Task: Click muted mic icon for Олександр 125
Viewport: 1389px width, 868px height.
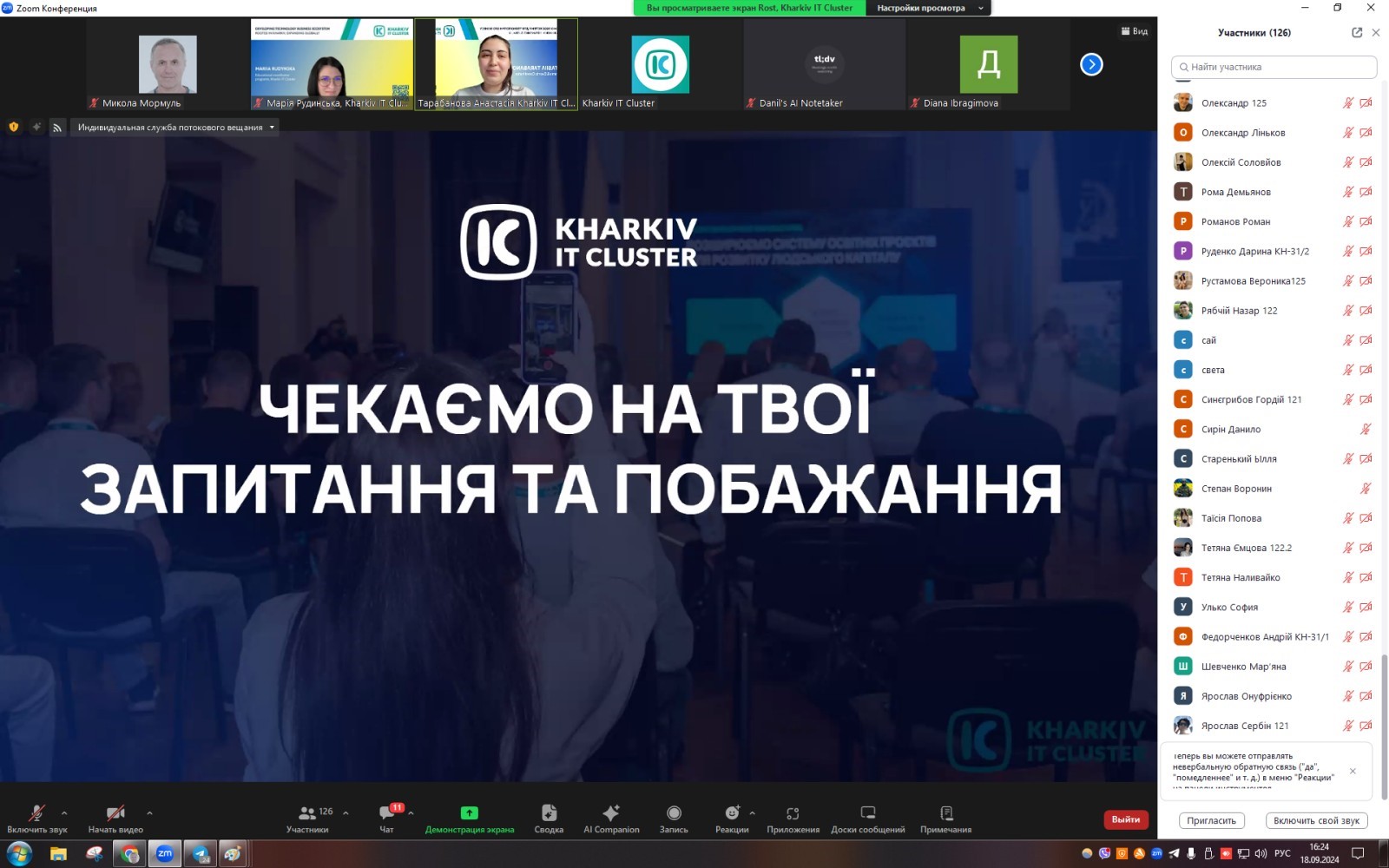Action: click(1348, 103)
